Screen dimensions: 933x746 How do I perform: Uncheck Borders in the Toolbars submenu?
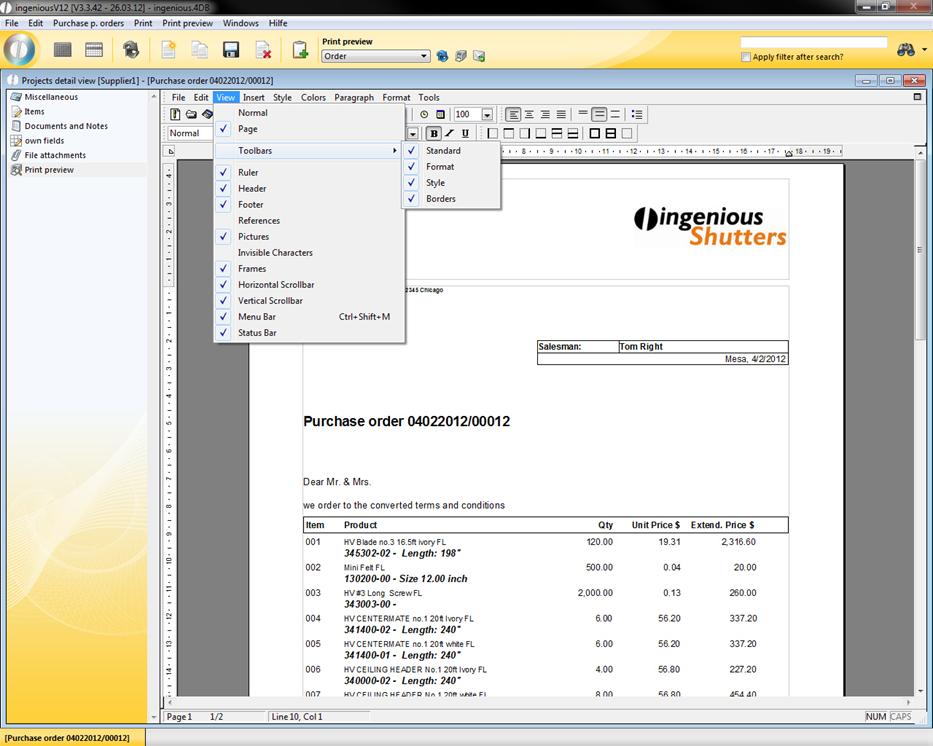pyautogui.click(x=440, y=199)
